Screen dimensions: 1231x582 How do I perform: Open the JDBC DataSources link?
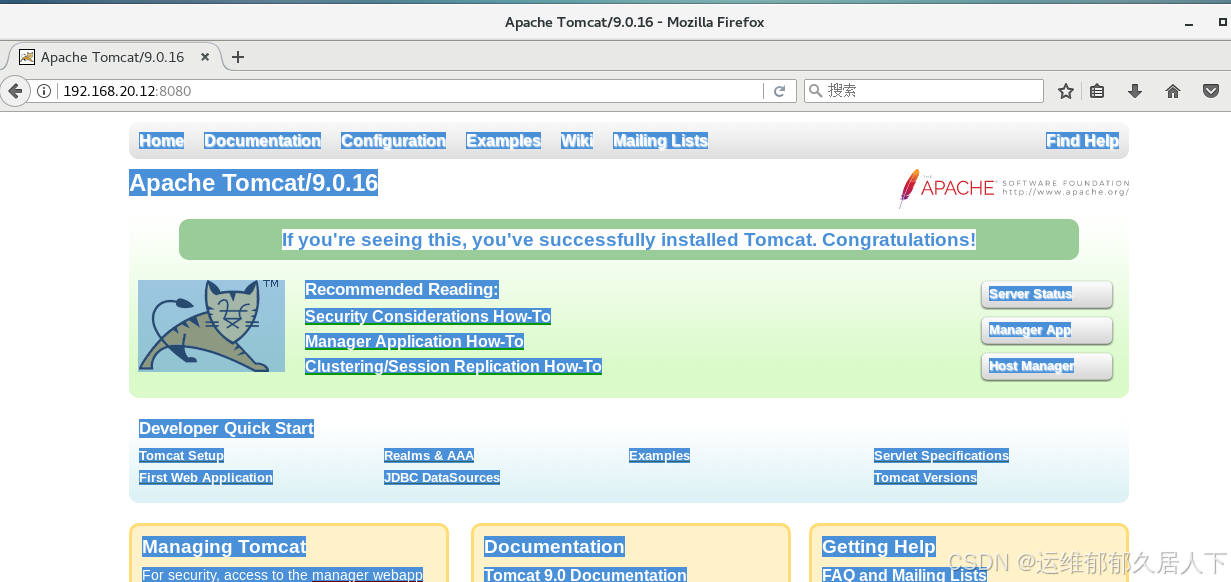tap(442, 478)
